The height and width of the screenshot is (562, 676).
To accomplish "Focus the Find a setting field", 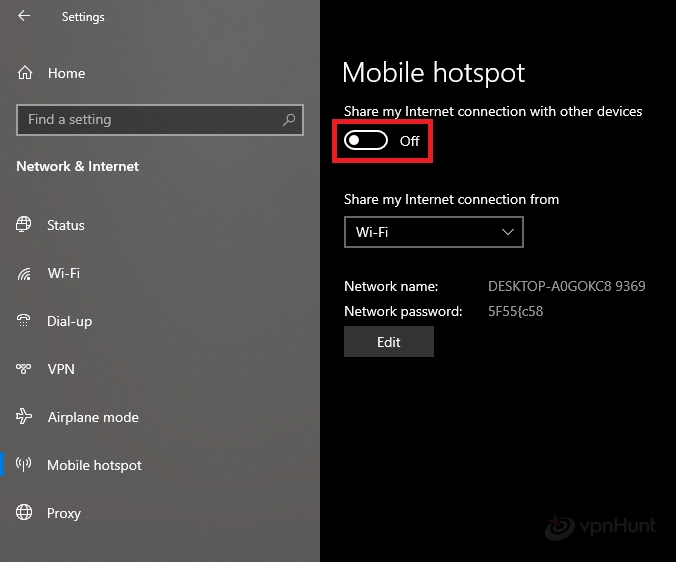I will 160,119.
